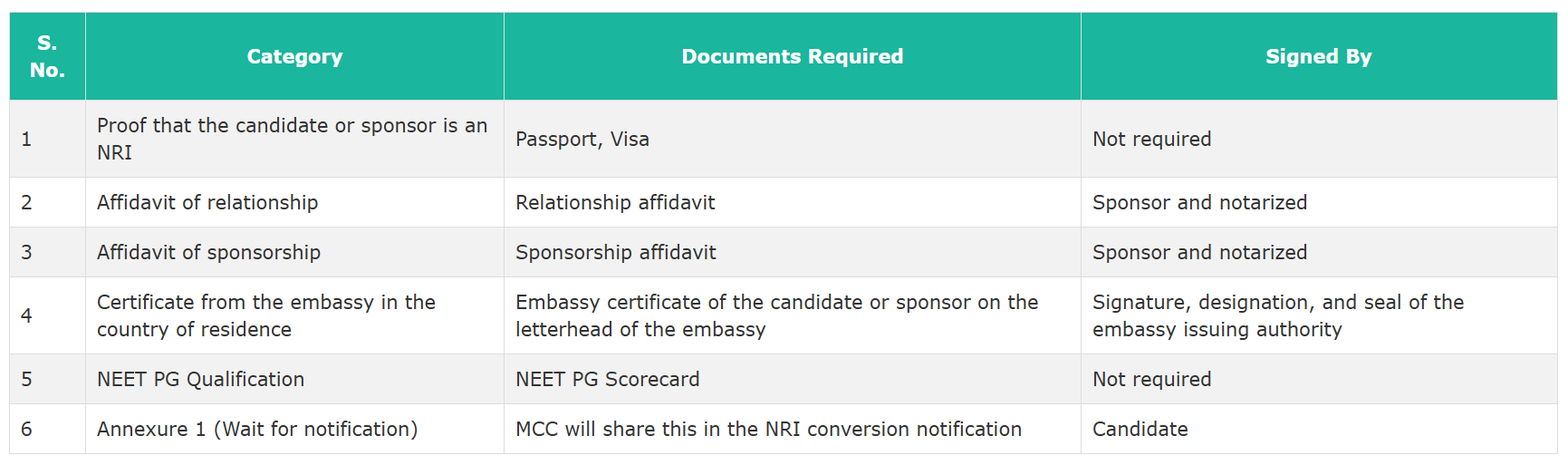
Task: Click the Candidate cell under Signed By
Action: point(1140,429)
